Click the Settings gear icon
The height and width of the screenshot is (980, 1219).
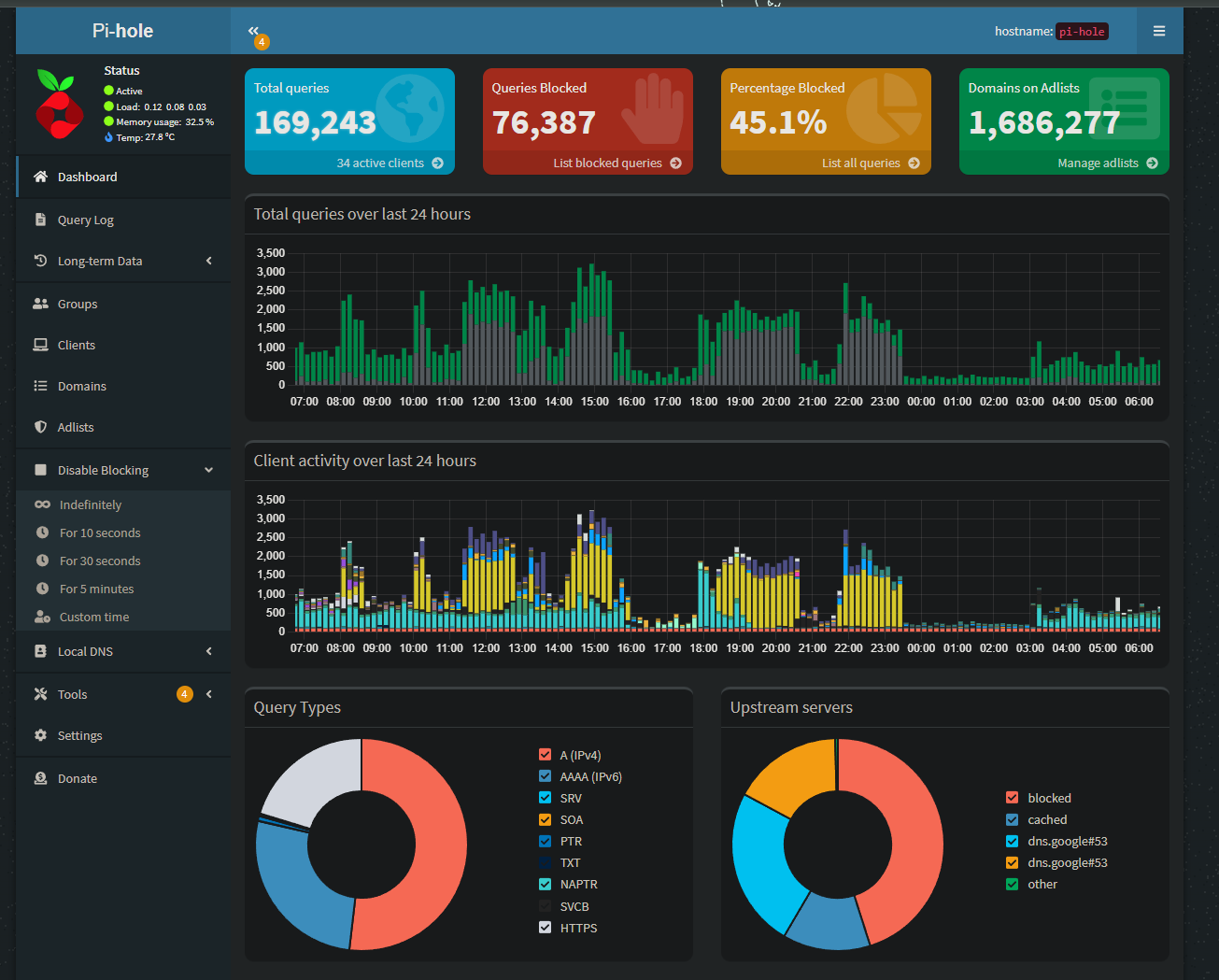point(40,735)
